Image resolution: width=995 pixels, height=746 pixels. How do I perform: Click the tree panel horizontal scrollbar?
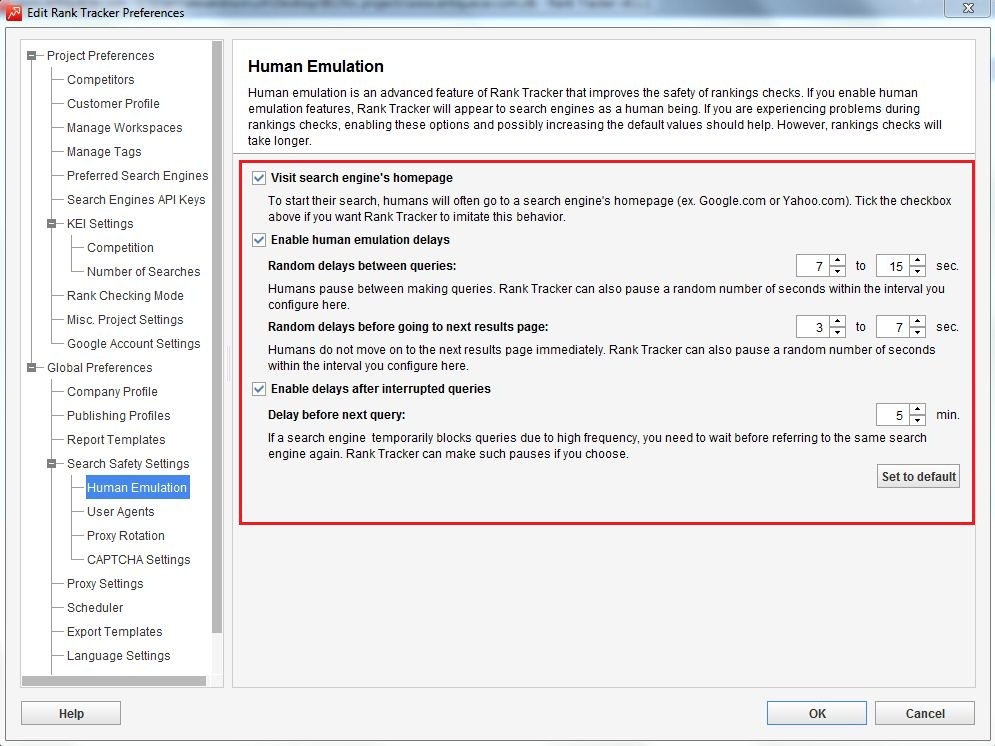[x=114, y=681]
